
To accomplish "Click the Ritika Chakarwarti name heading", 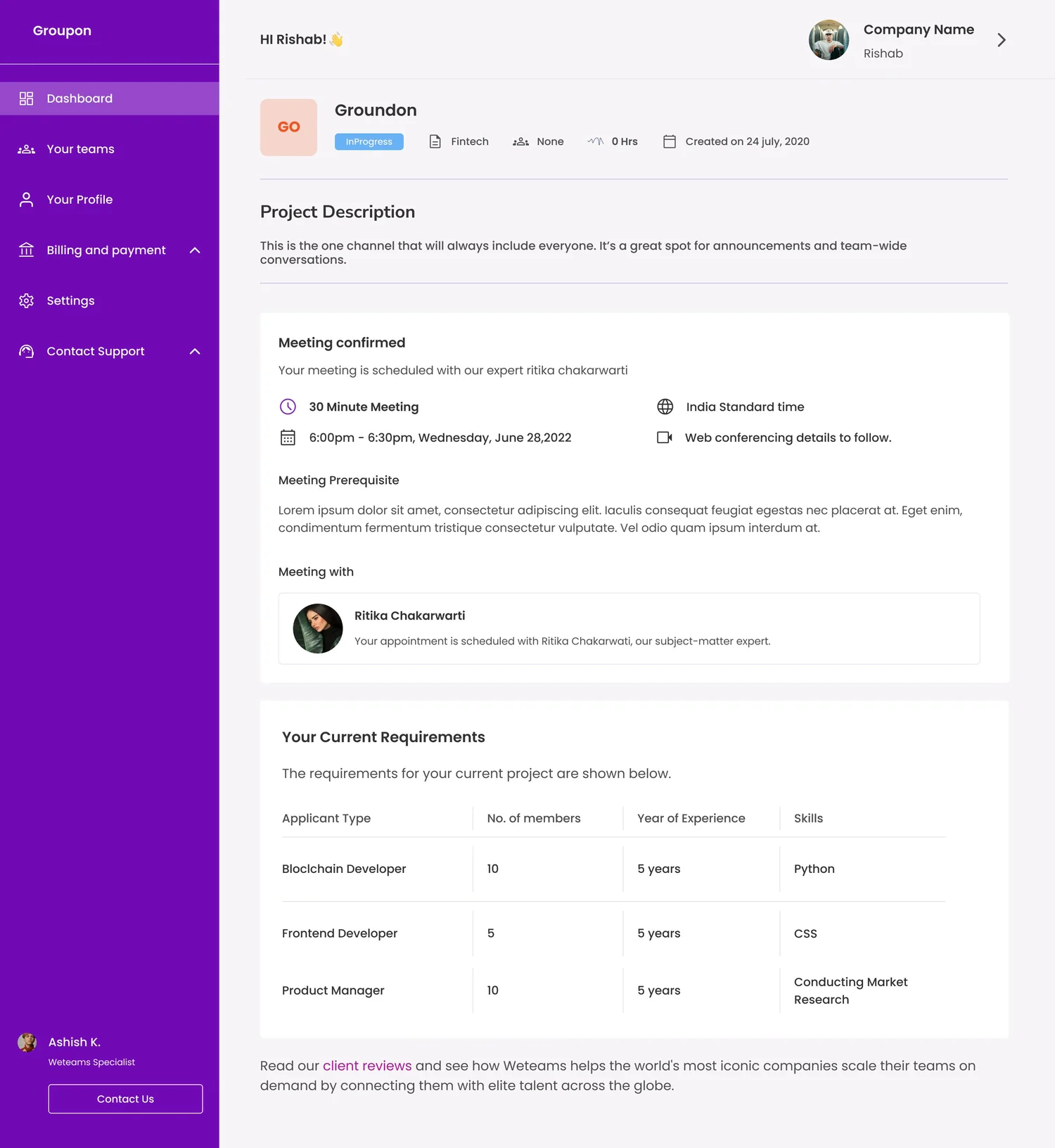I will (410, 616).
